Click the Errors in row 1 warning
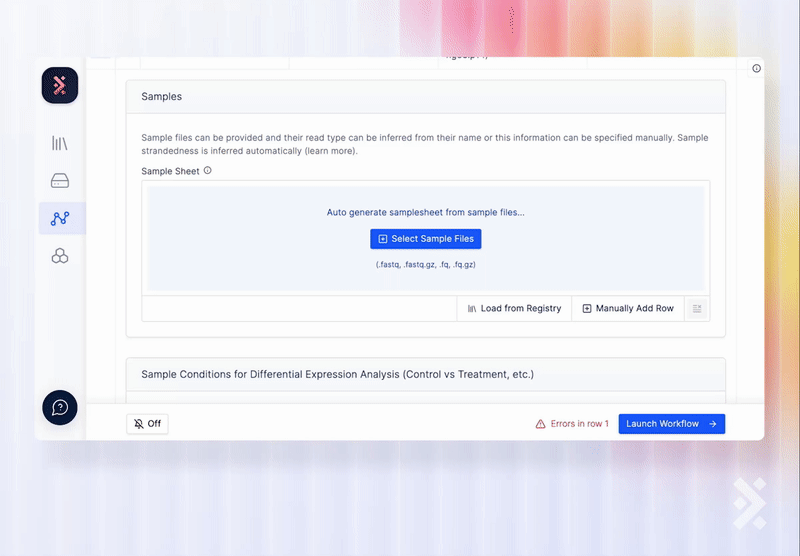Image resolution: width=800 pixels, height=556 pixels. tap(572, 424)
